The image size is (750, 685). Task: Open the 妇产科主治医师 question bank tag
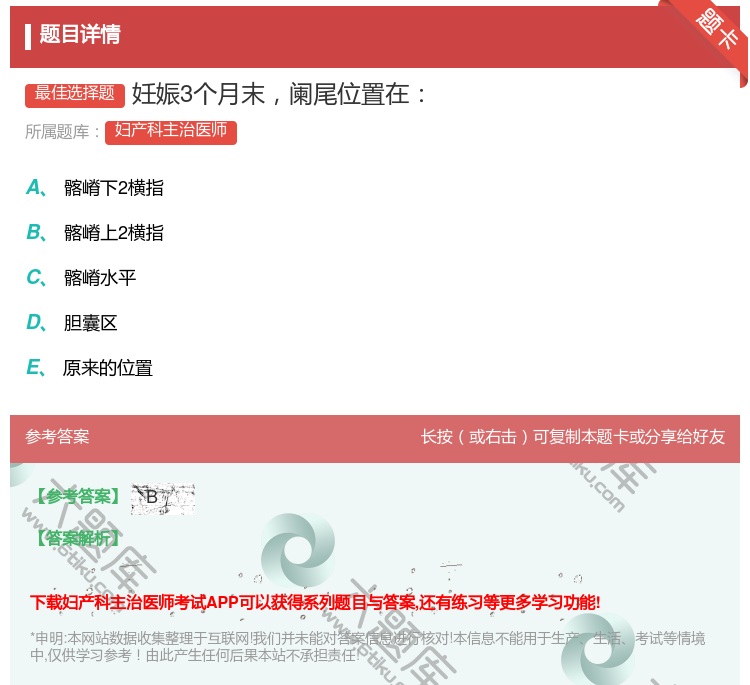pyautogui.click(x=171, y=132)
